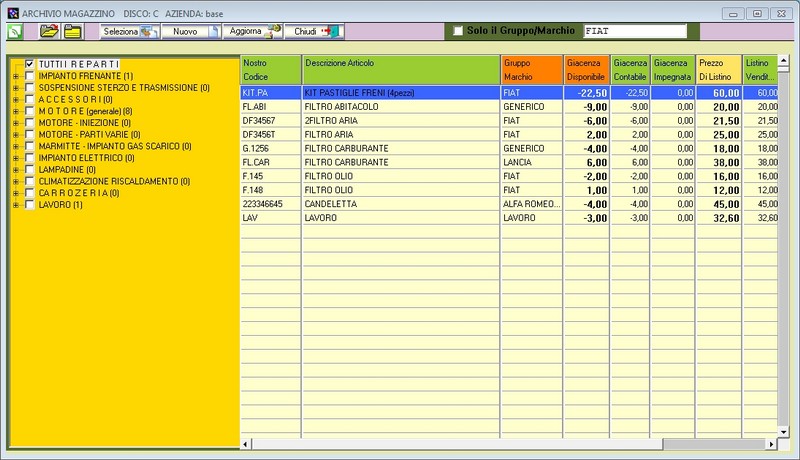Viewport: 800px width, 460px height.
Task: Click list price 32,60 cell
Action: (x=718, y=218)
